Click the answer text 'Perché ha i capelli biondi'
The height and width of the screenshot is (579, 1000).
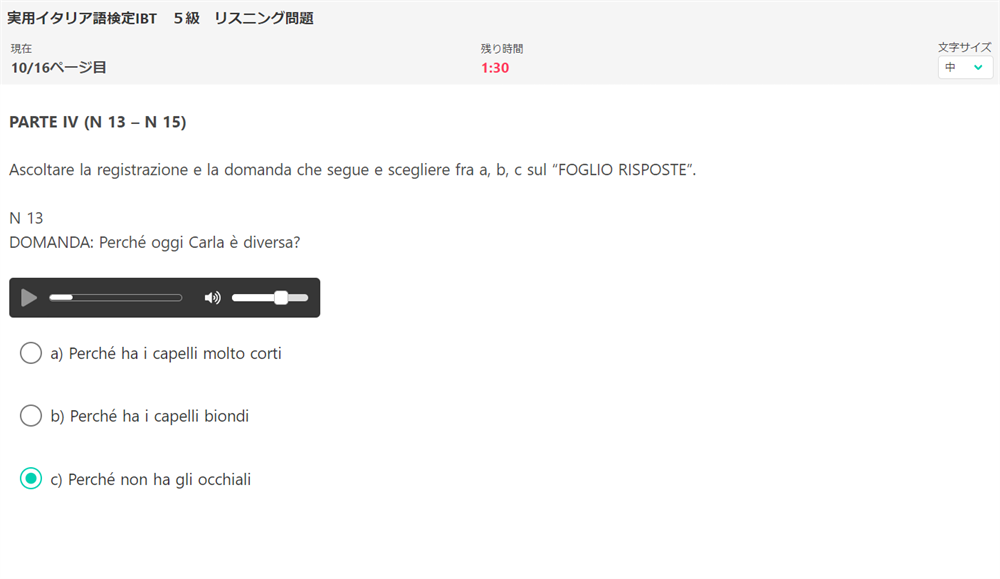tap(159, 416)
